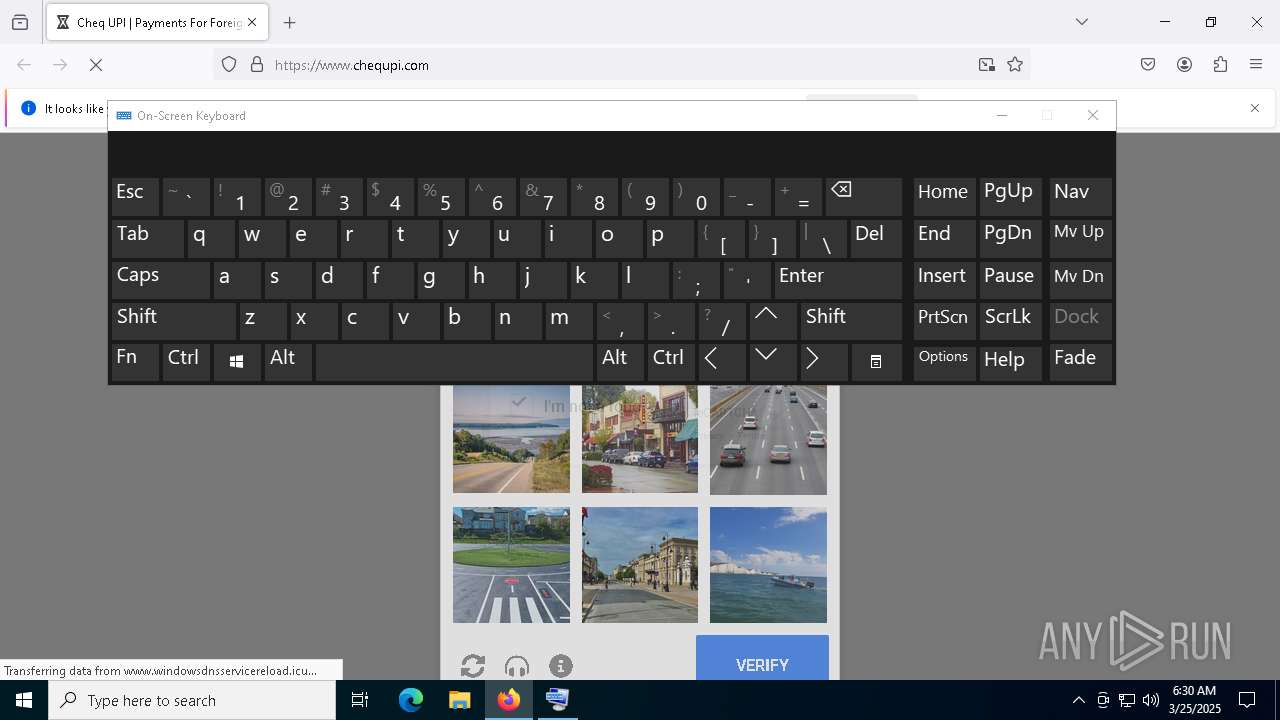Click the Del key on keyboard
The image size is (1280, 720).
point(876,238)
